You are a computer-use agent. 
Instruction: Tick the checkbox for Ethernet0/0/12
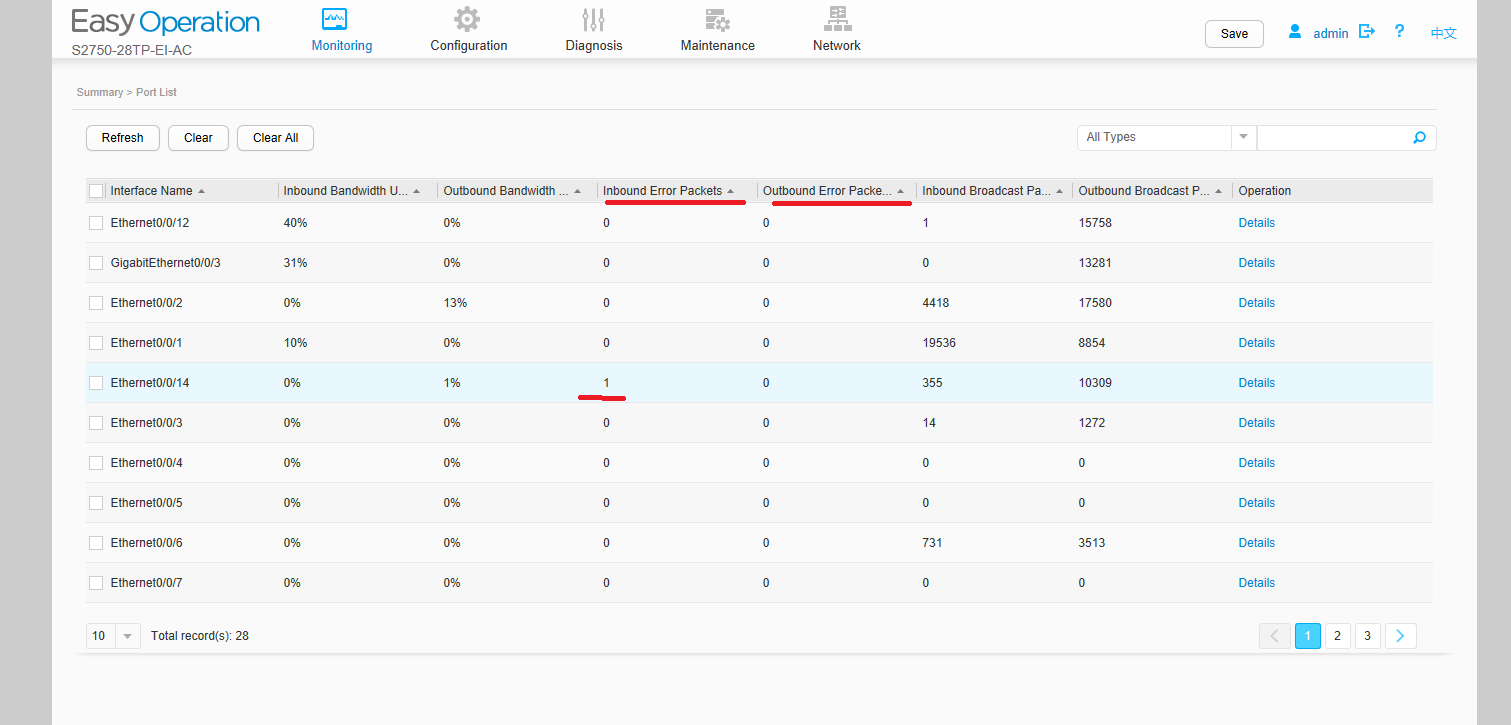(96, 223)
